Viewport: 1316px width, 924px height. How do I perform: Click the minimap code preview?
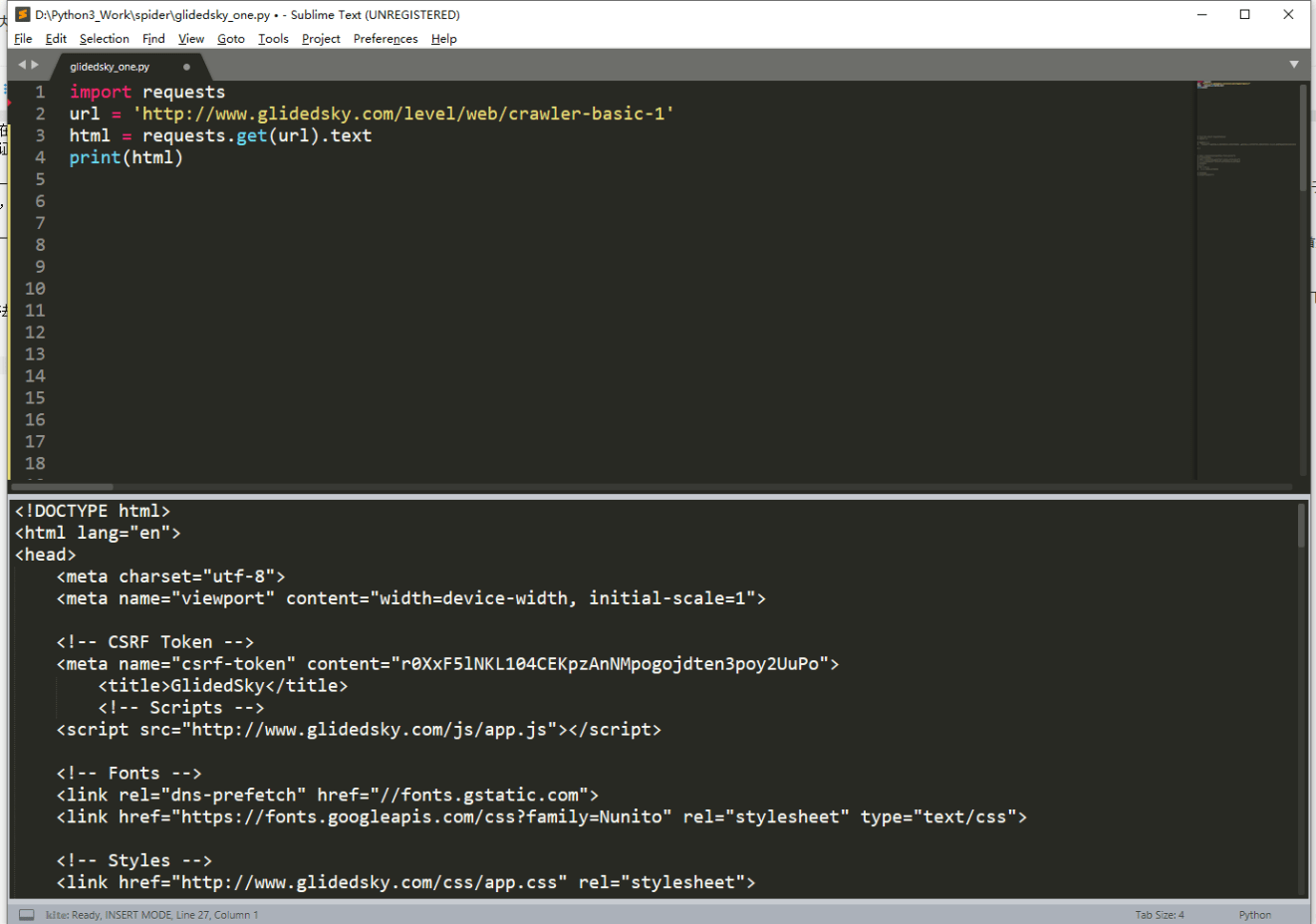[x=1245, y=129]
